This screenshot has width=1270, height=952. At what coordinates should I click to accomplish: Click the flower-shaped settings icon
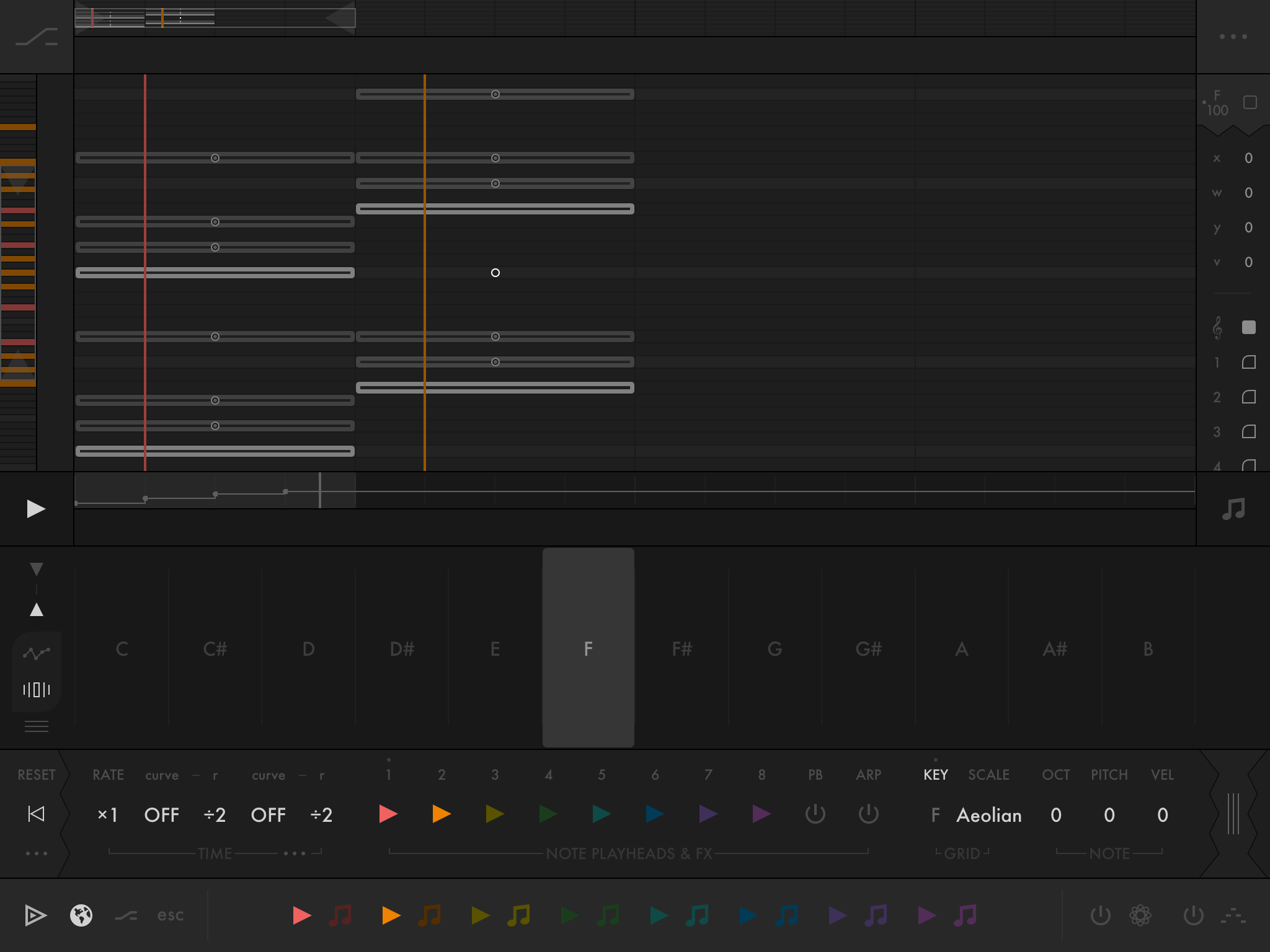tap(1140, 915)
